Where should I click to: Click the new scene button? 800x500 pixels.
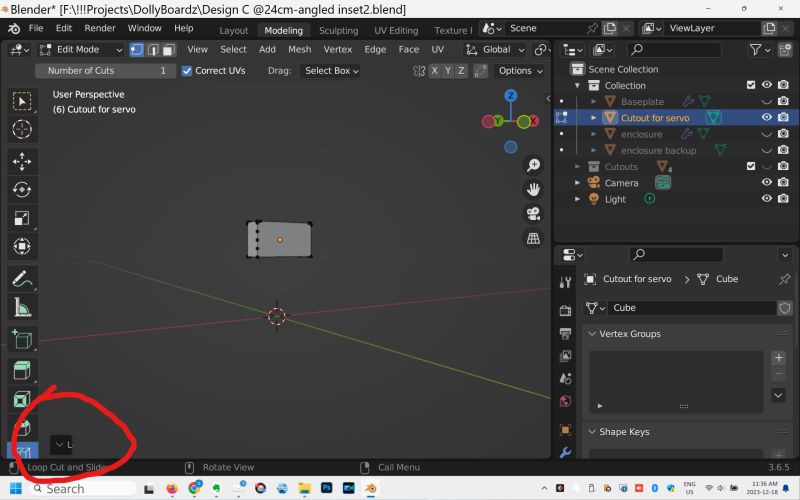click(x=610, y=29)
